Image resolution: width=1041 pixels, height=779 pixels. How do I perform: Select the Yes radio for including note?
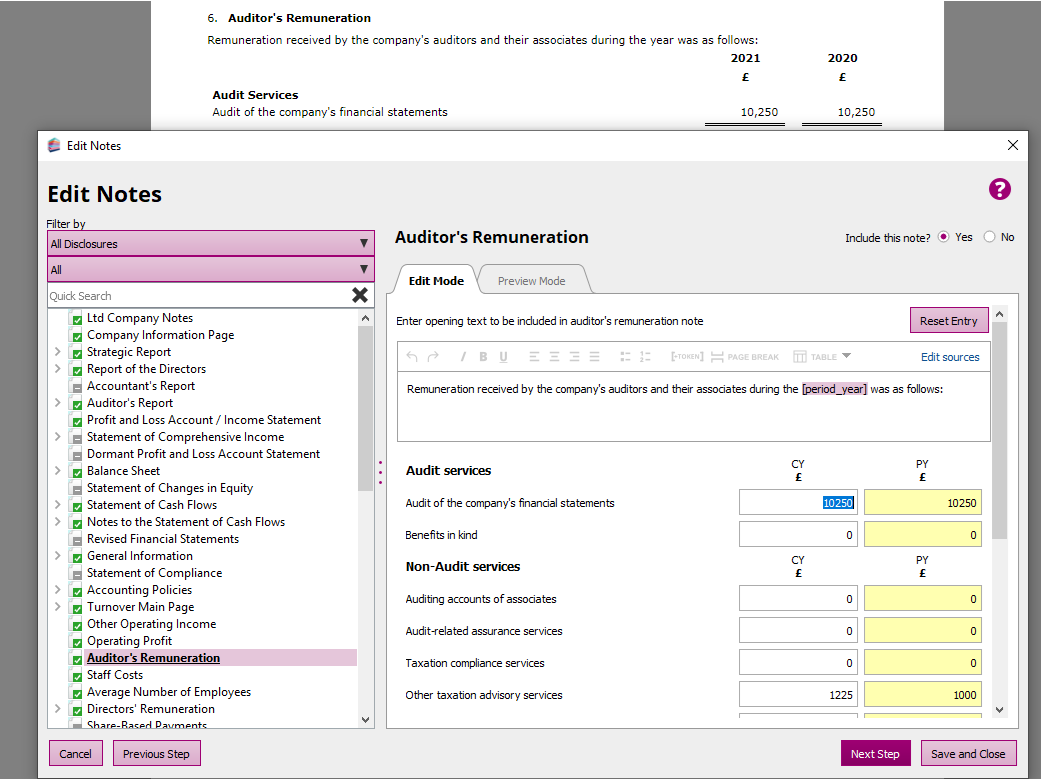click(x=944, y=237)
